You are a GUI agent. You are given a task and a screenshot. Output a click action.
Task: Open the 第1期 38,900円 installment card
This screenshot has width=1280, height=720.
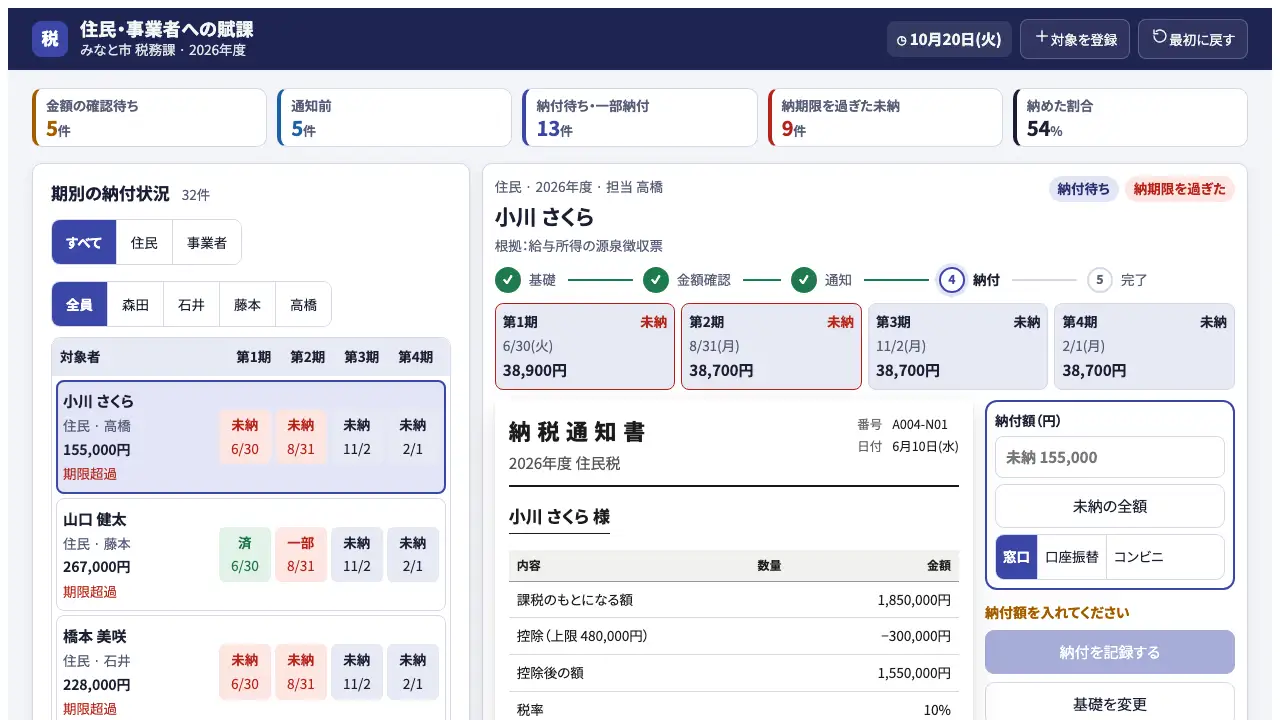pyautogui.click(x=585, y=346)
